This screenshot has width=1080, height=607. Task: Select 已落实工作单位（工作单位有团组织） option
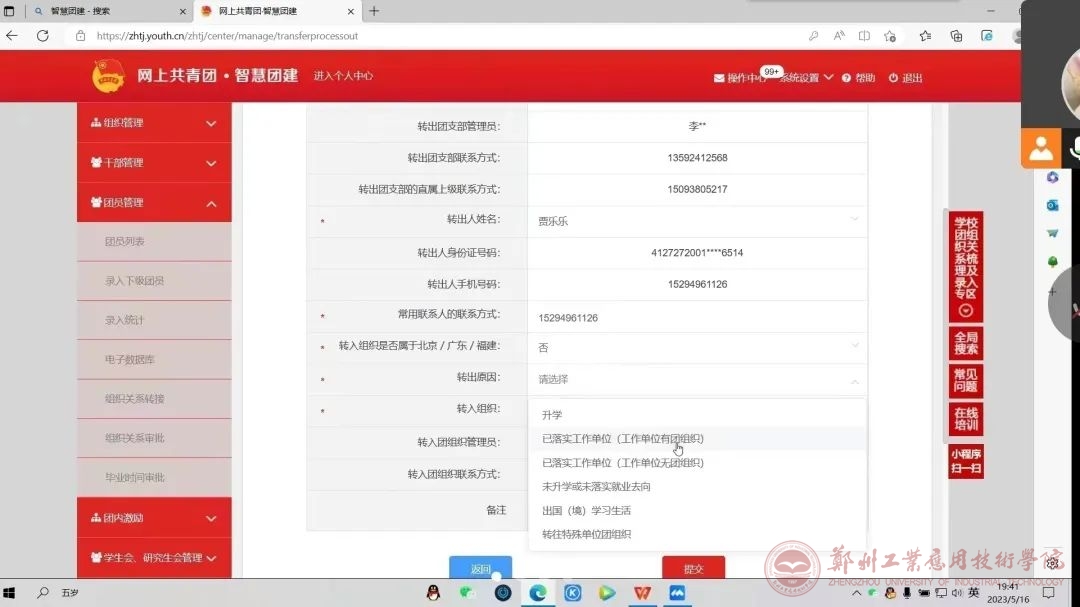(623, 439)
